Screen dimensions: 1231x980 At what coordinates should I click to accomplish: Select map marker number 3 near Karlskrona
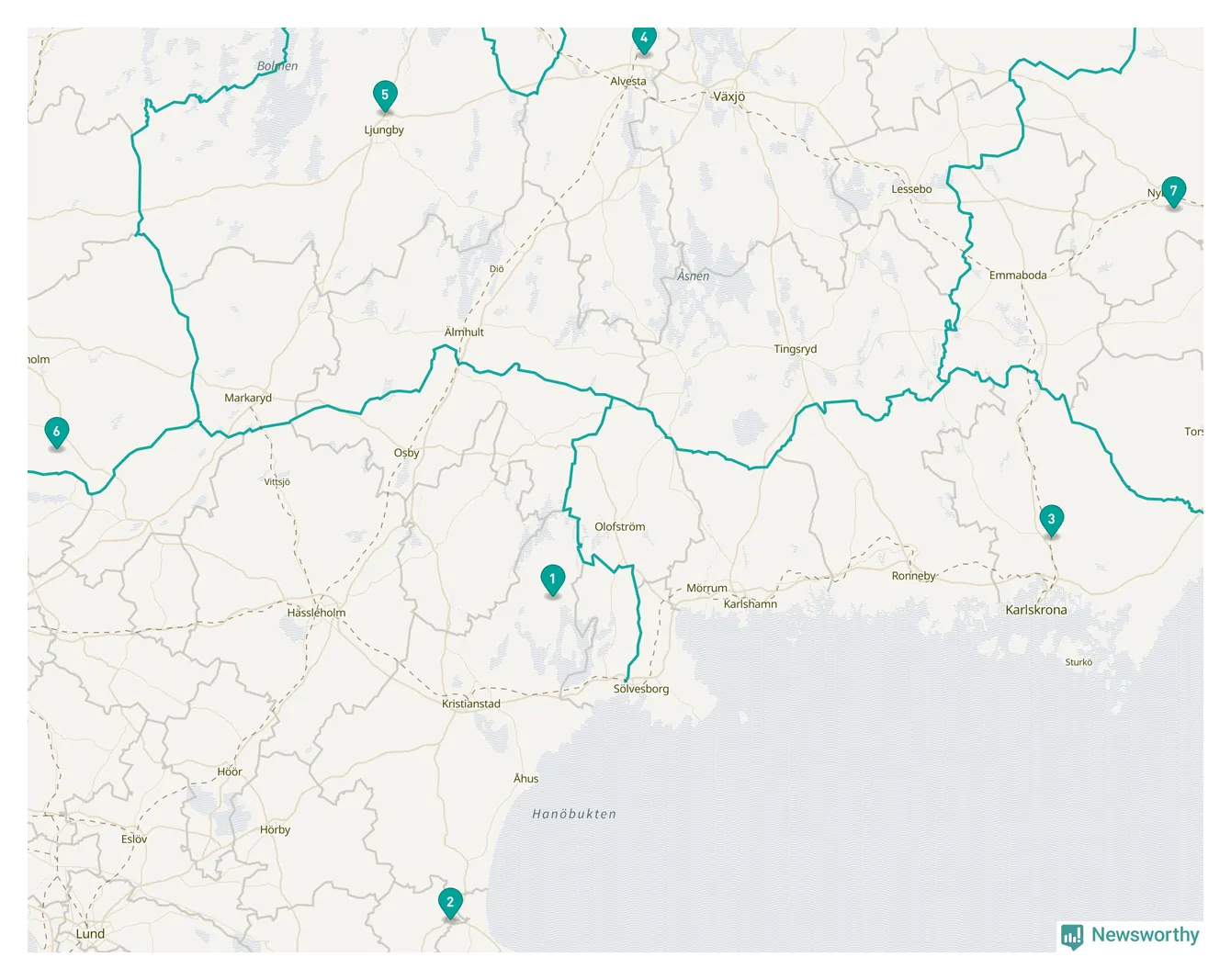[1051, 520]
